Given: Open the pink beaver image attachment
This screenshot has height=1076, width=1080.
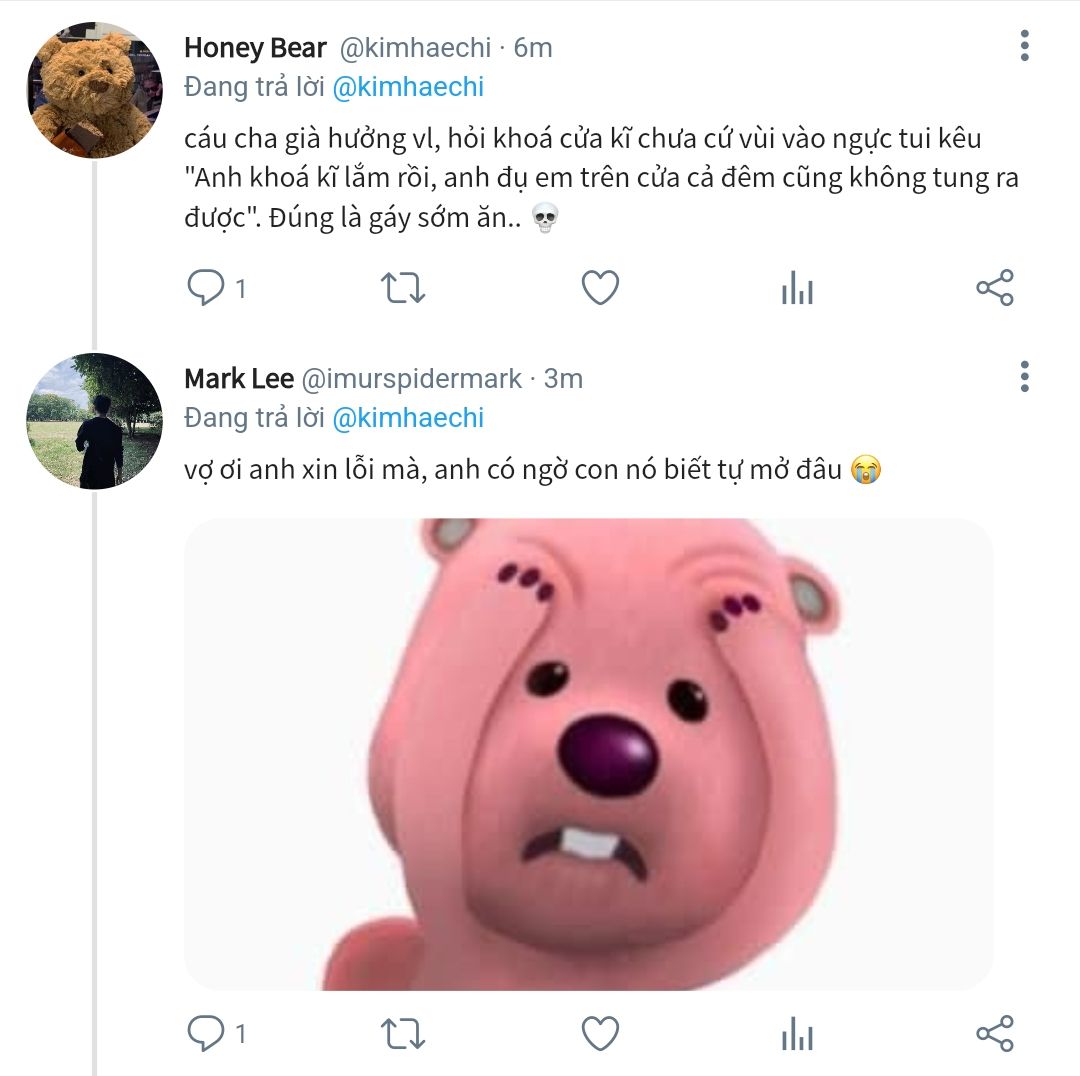Looking at the screenshot, I should pyautogui.click(x=588, y=754).
